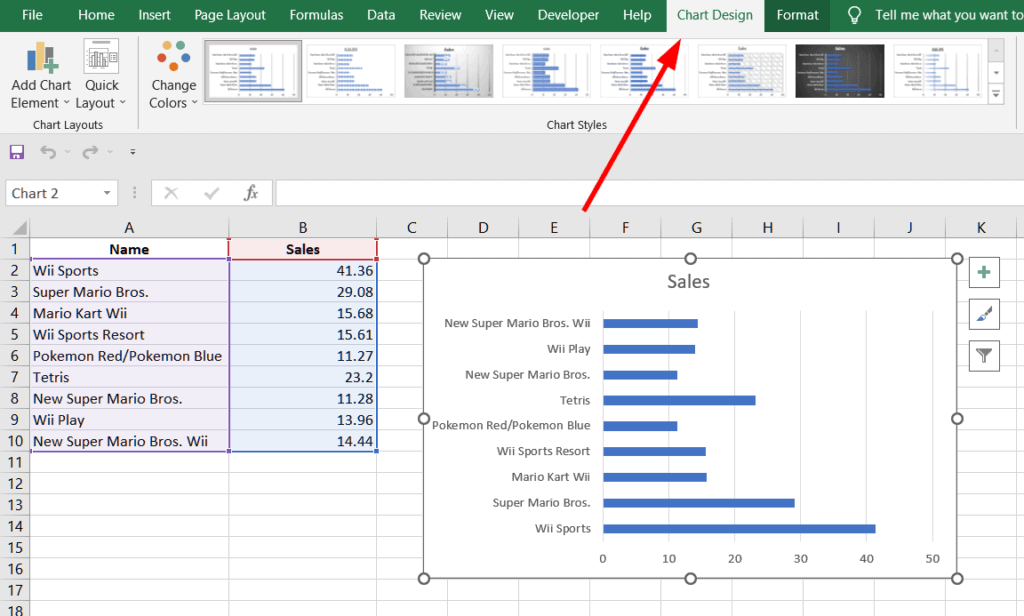Click the Chart Elements plus button beside chart
1024x616 pixels.
click(984, 272)
